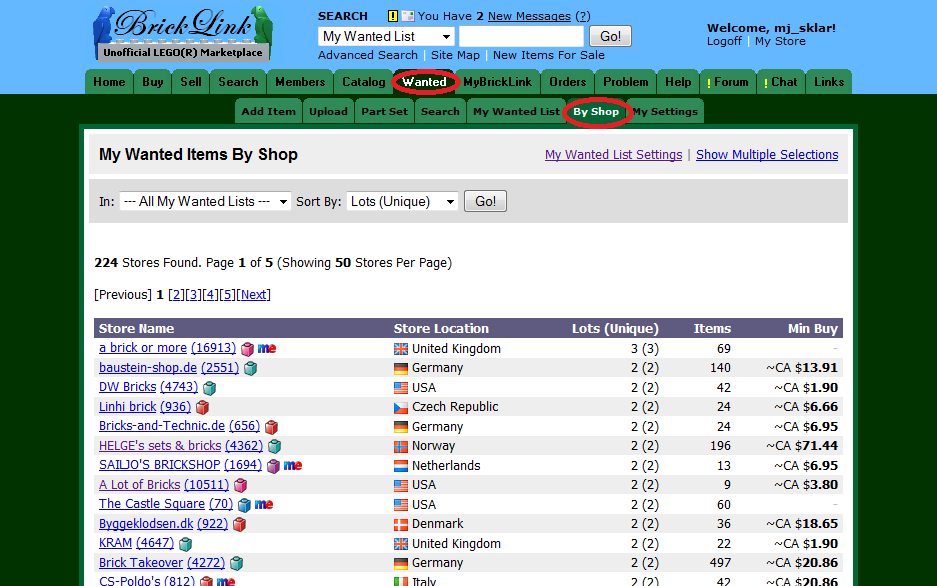Click Advanced Search link
Image resolution: width=937 pixels, height=586 pixels.
coord(368,55)
